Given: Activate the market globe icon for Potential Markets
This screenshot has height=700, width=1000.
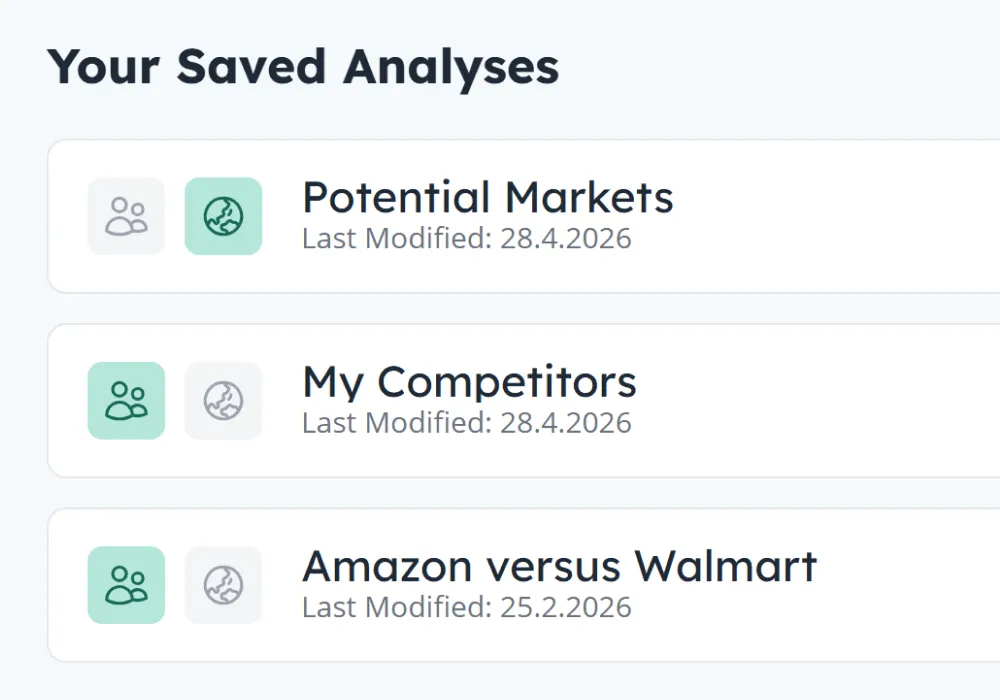Looking at the screenshot, I should pyautogui.click(x=223, y=215).
